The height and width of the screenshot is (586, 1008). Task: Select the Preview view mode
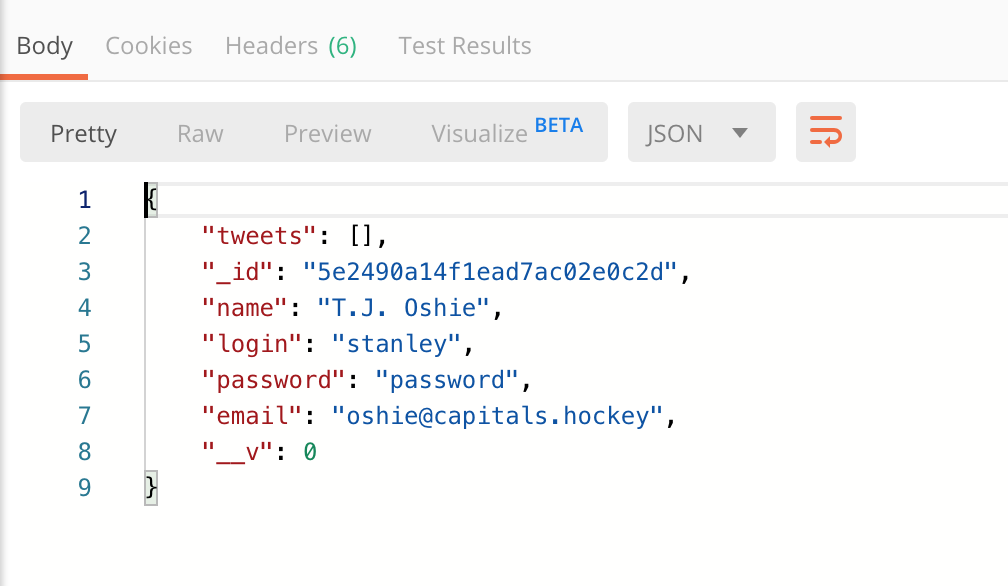[327, 133]
